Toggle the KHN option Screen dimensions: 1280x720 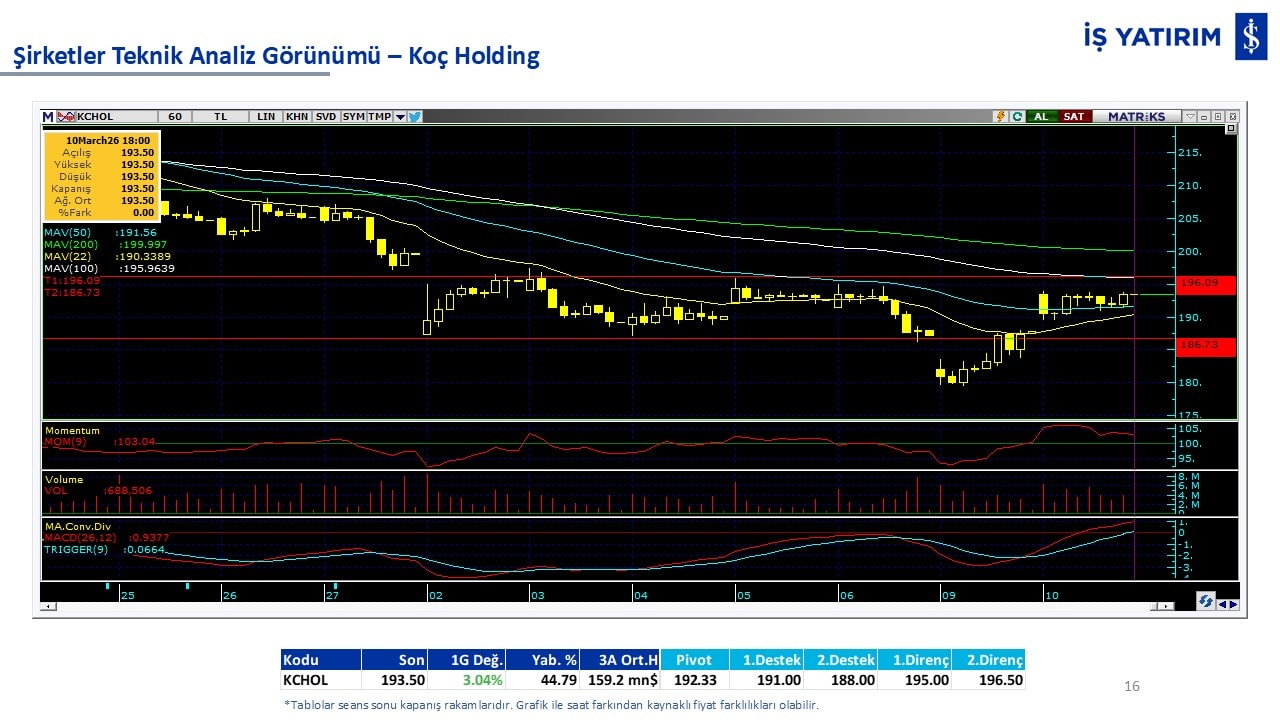[296, 116]
